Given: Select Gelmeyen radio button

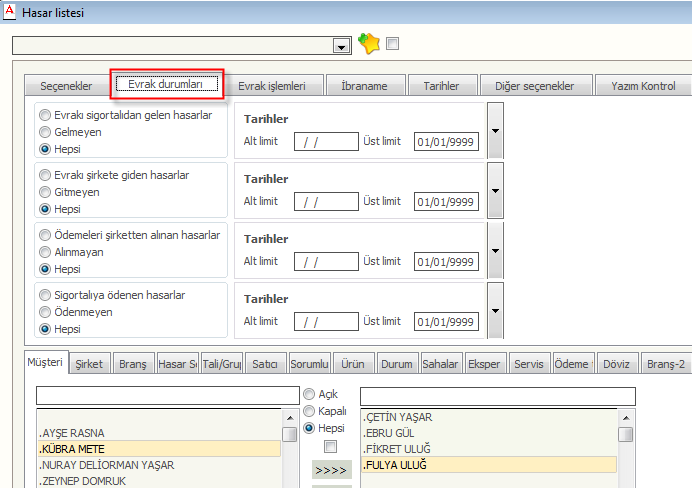Looking at the screenshot, I should pos(44,132).
